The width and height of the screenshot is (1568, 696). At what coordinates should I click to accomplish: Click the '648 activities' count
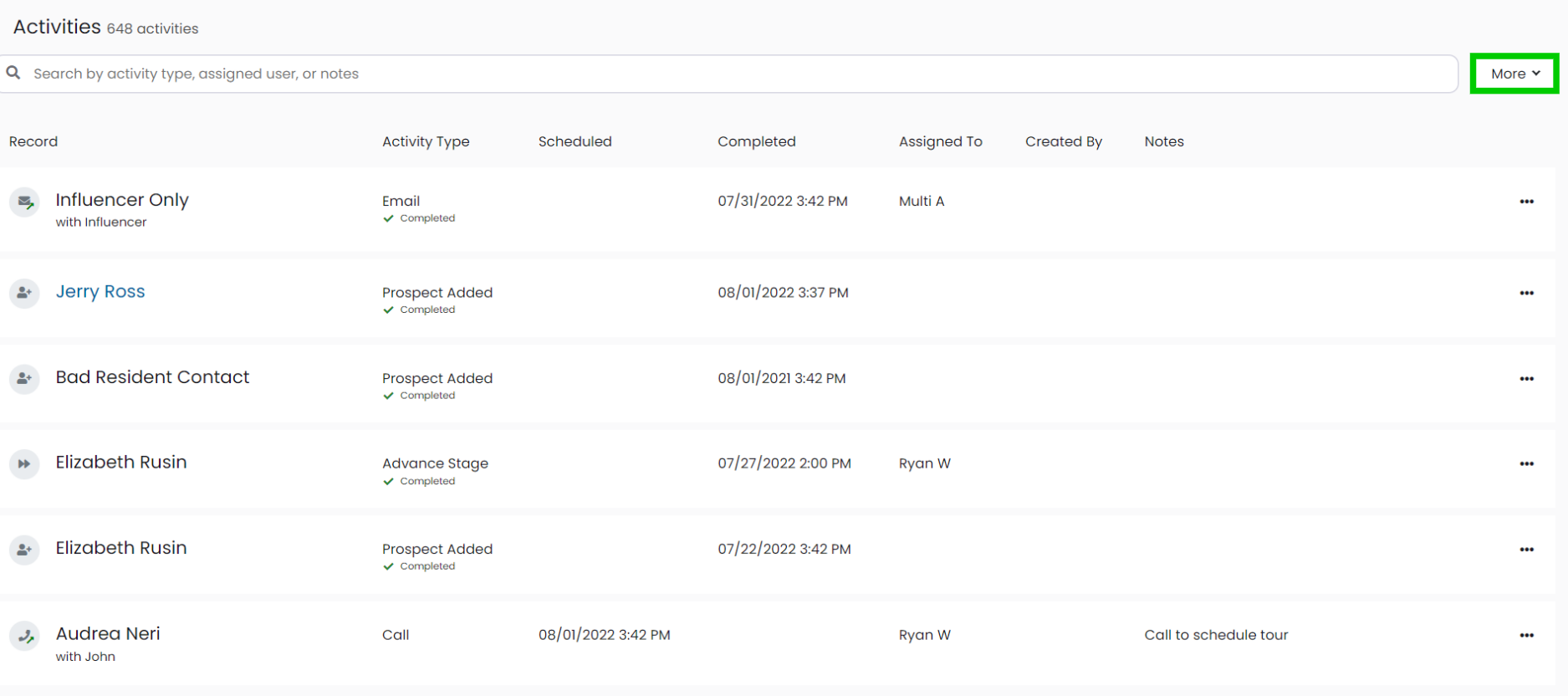152,28
